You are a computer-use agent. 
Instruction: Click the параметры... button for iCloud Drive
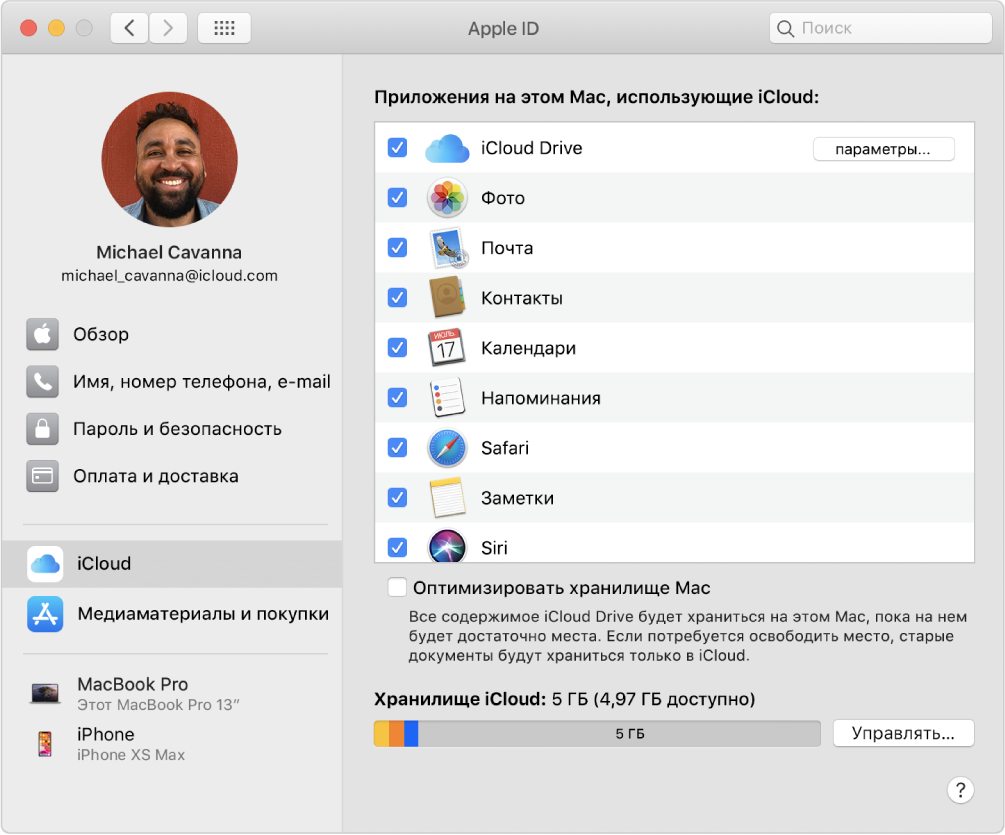883,149
